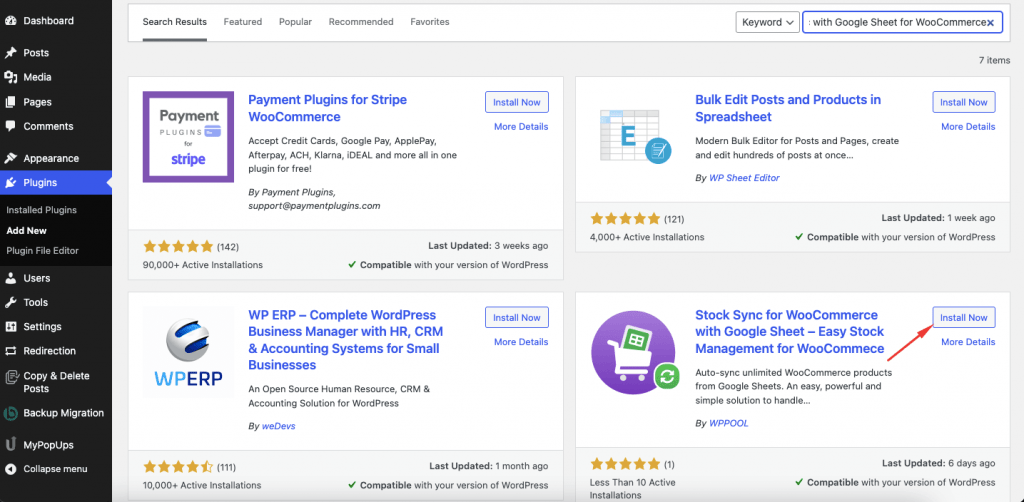Open Installed Plugins submenu item
Image resolution: width=1024 pixels, height=502 pixels.
pos(42,210)
